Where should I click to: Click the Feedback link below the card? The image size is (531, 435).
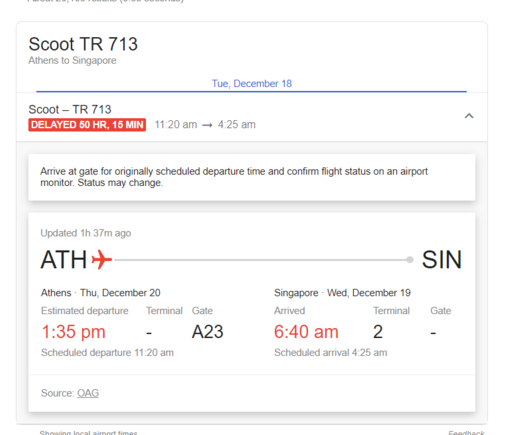click(466, 433)
